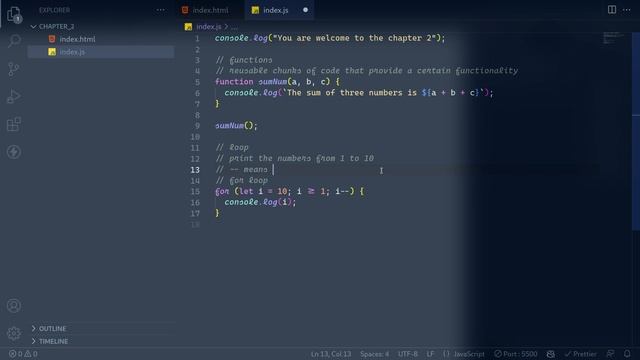The height and width of the screenshot is (360, 640).
Task: Click the sumNum() call on line 9
Action: tap(236, 126)
